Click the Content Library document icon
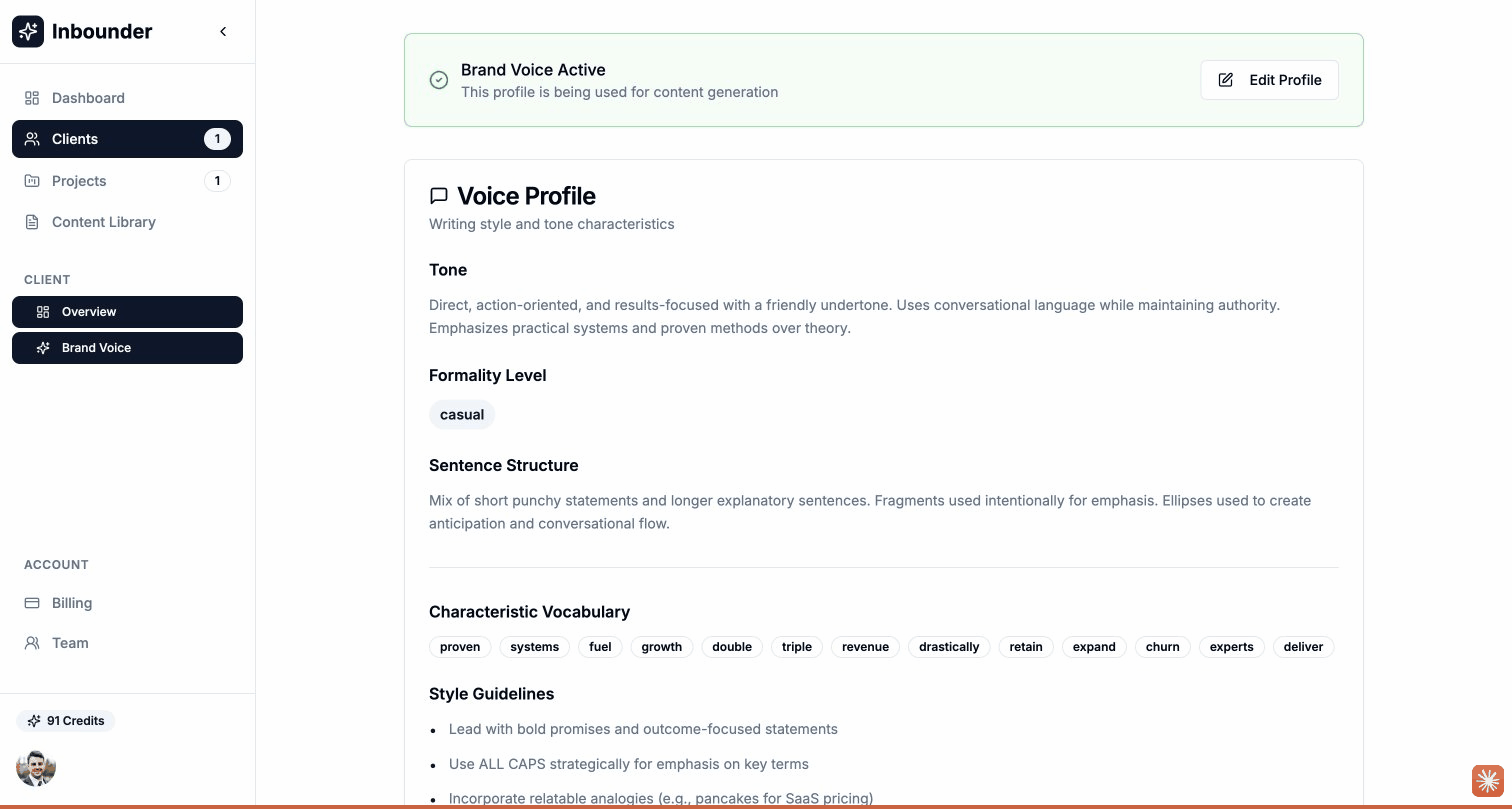 pyautogui.click(x=31, y=222)
